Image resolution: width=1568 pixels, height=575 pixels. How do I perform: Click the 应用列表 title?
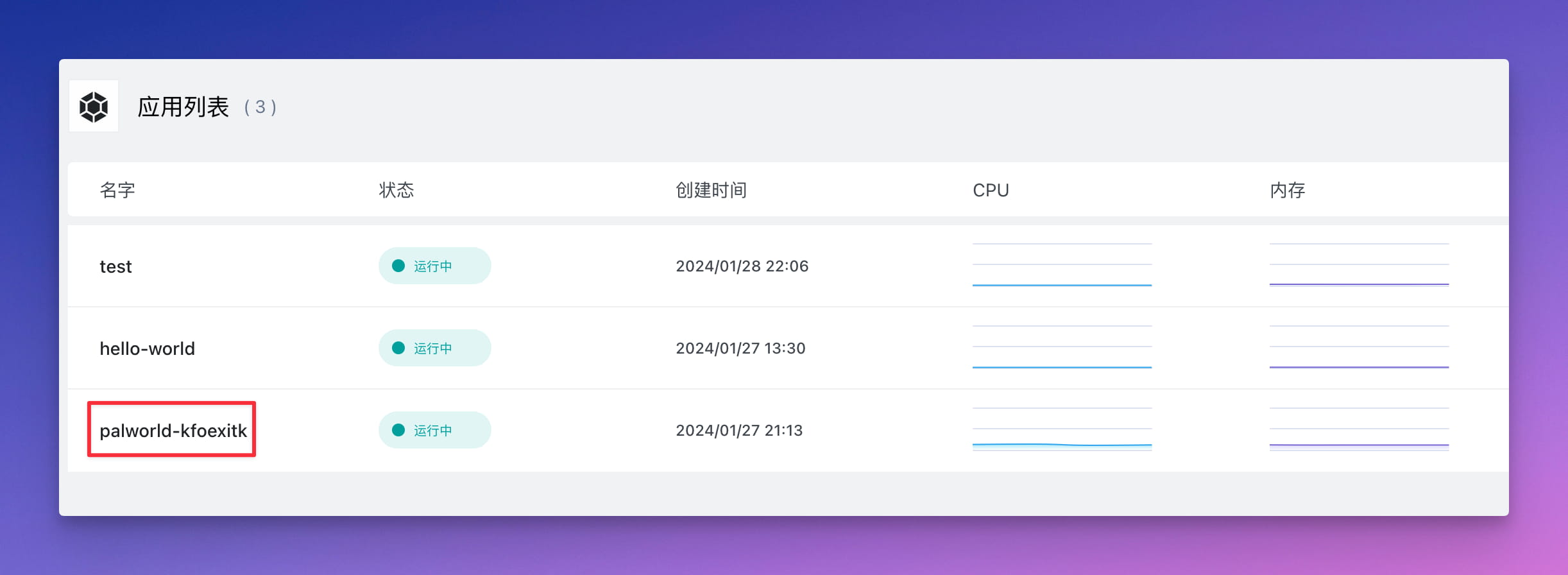pos(183,107)
